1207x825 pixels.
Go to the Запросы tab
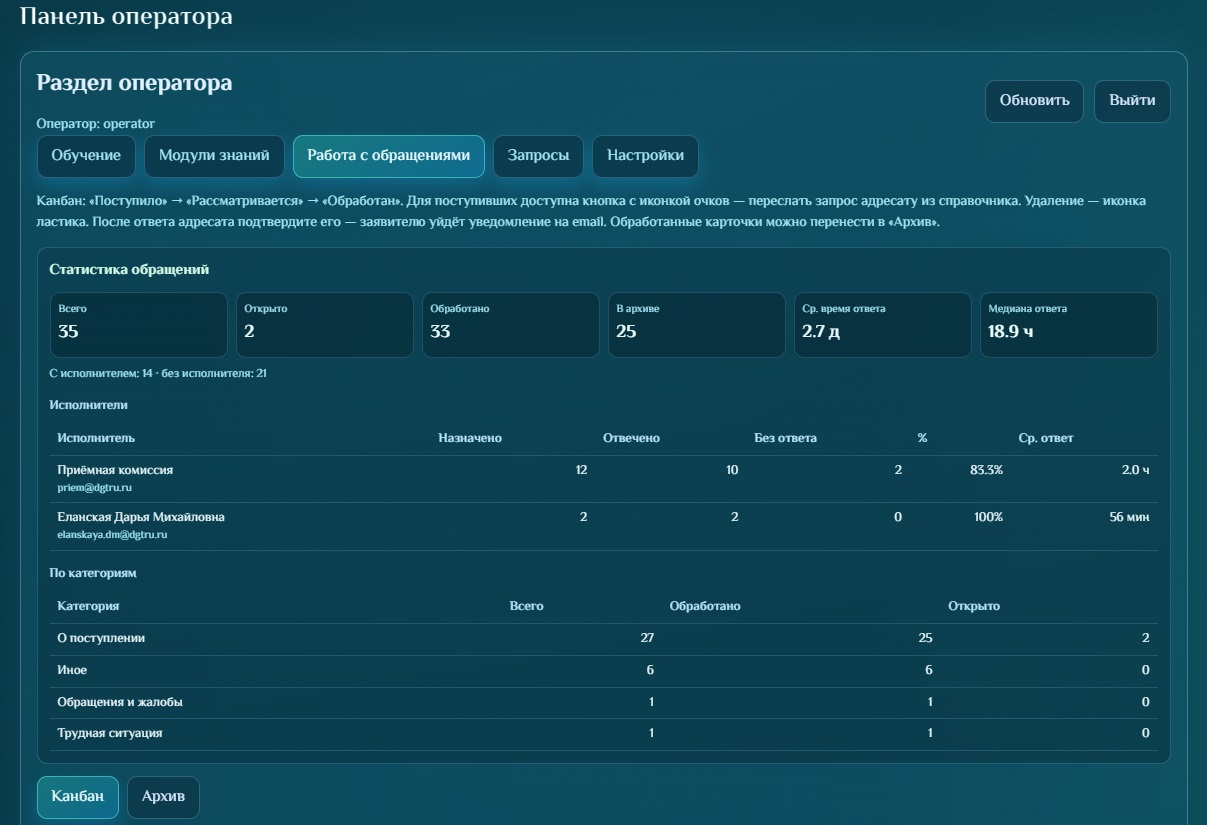click(538, 156)
